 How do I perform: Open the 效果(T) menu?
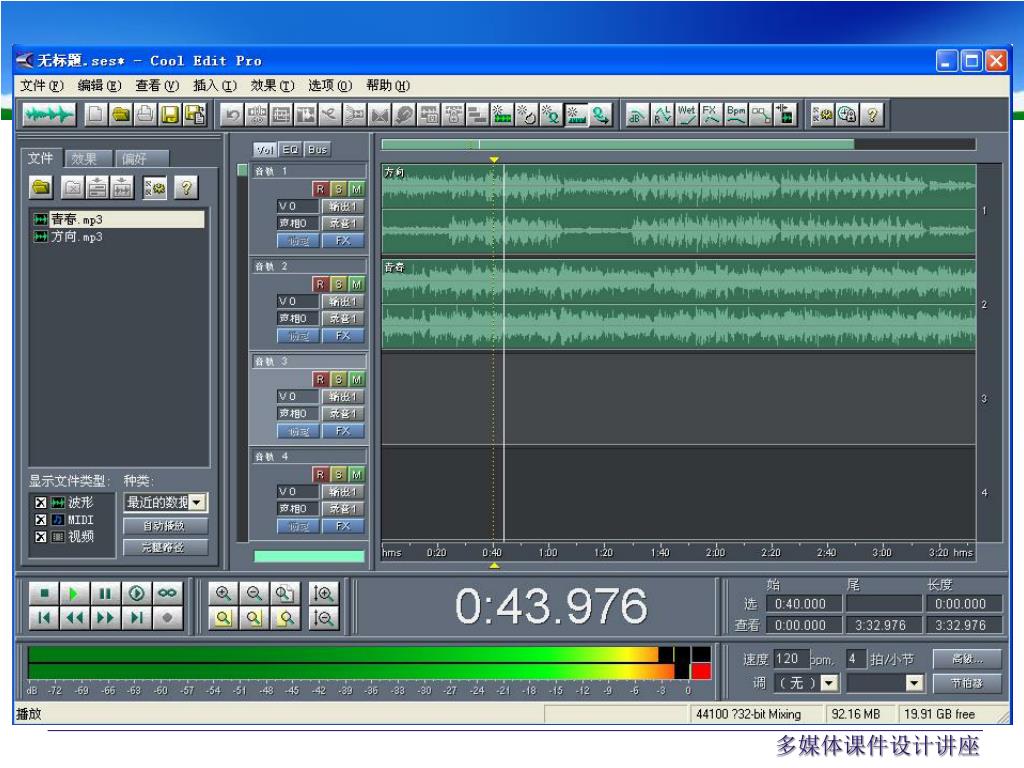click(x=272, y=86)
